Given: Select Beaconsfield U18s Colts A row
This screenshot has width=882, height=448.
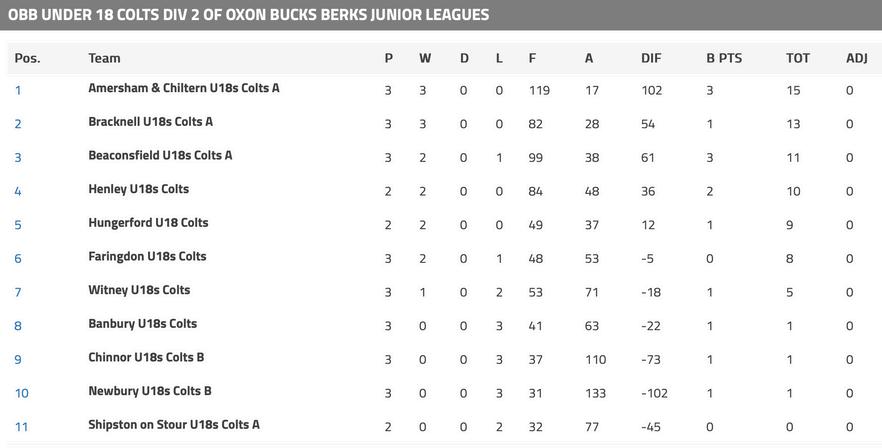Looking at the screenshot, I should tap(160, 155).
